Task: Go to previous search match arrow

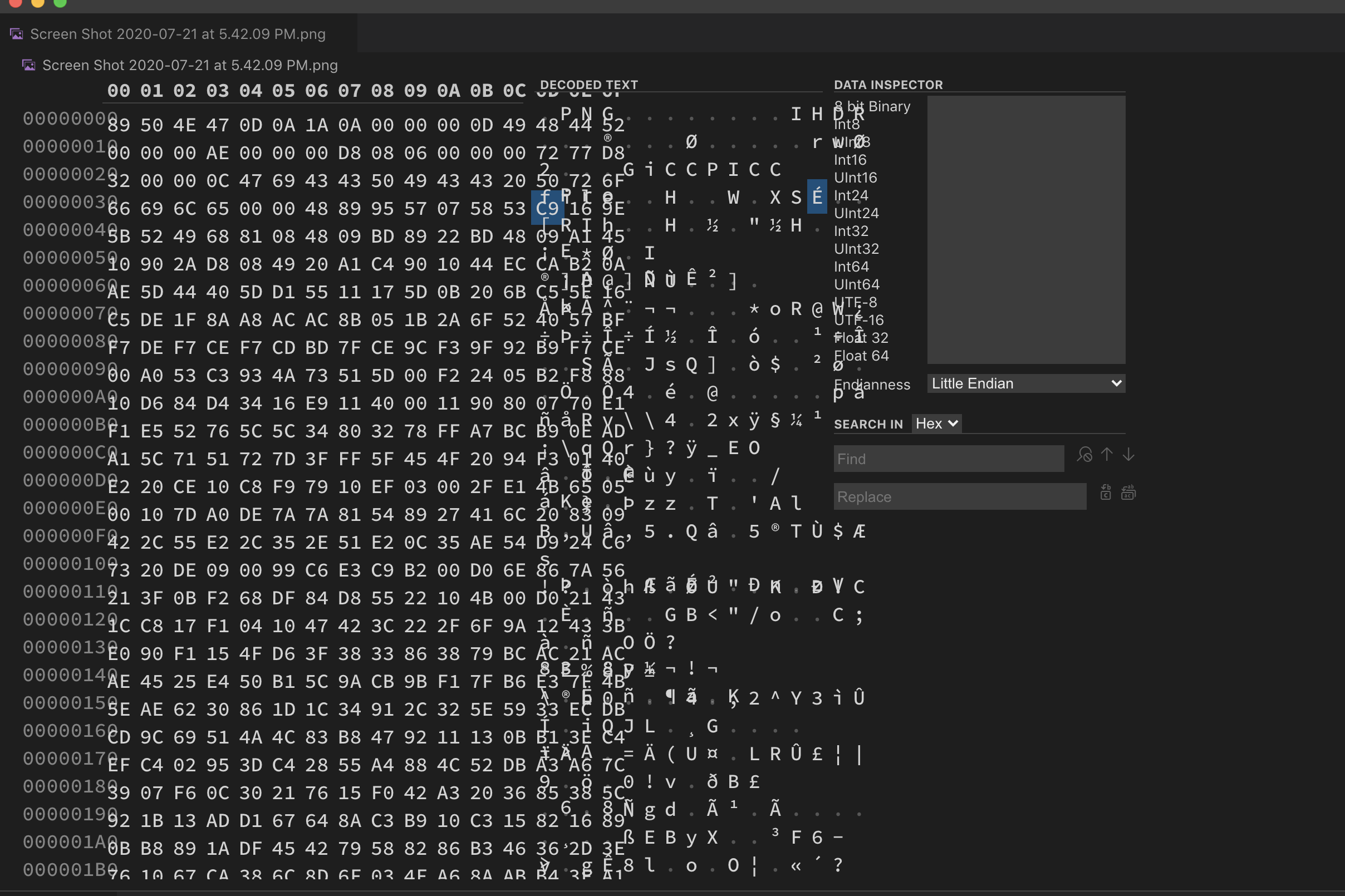Action: point(1107,454)
